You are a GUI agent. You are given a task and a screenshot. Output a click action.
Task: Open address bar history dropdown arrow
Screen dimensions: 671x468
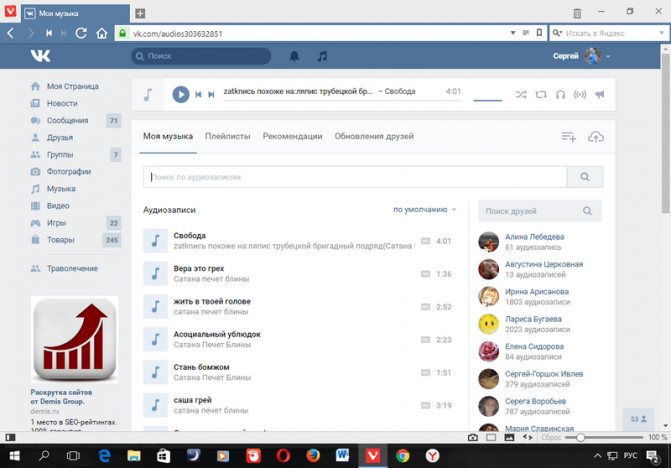pyautogui.click(x=513, y=33)
